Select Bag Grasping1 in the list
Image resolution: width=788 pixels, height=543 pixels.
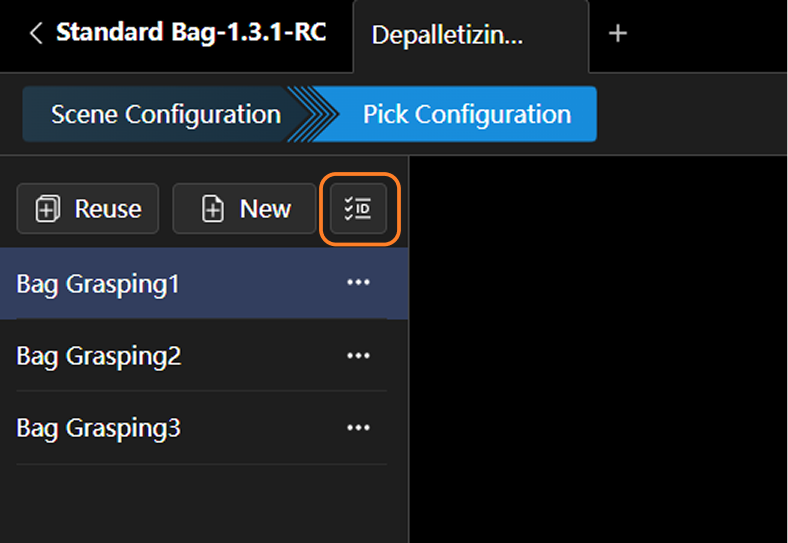coord(98,284)
